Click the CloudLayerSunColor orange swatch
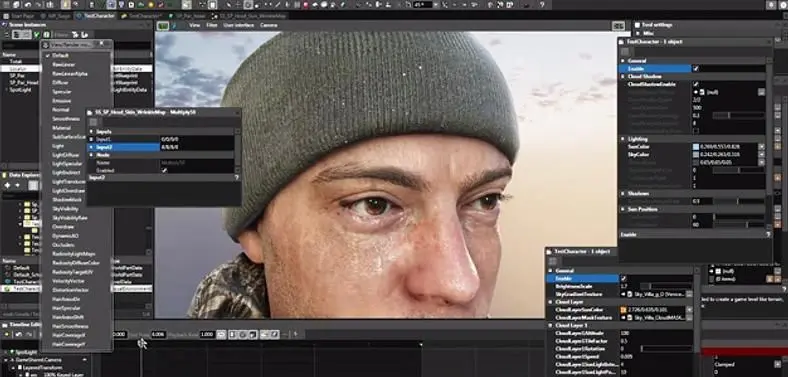The width and height of the screenshot is (788, 377). coord(624,310)
